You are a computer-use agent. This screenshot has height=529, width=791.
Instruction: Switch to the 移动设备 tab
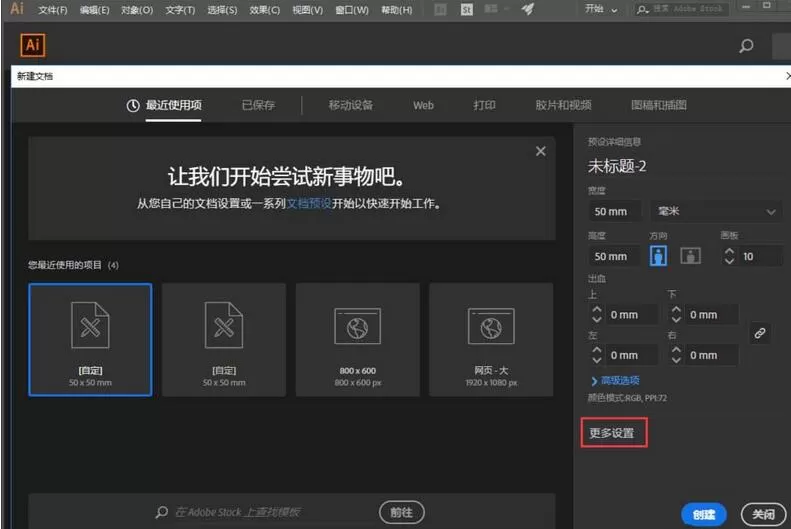[x=351, y=105]
